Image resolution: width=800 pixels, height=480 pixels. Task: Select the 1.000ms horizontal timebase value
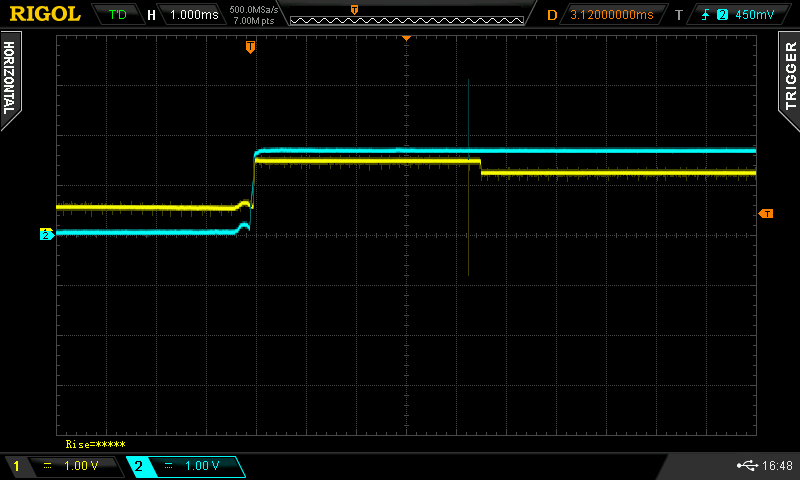pos(194,14)
